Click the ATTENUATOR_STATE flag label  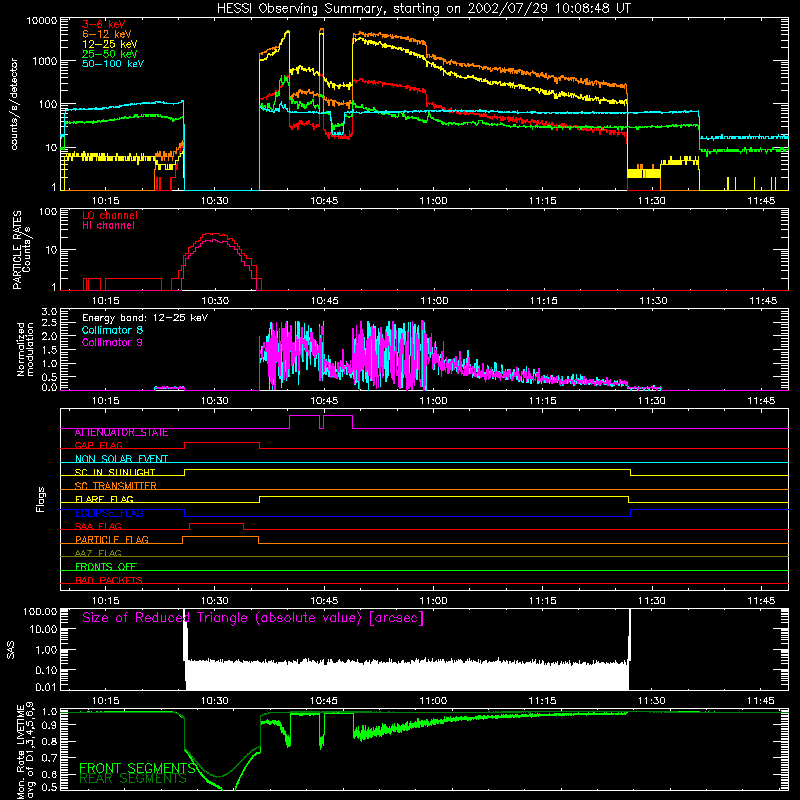(121, 433)
